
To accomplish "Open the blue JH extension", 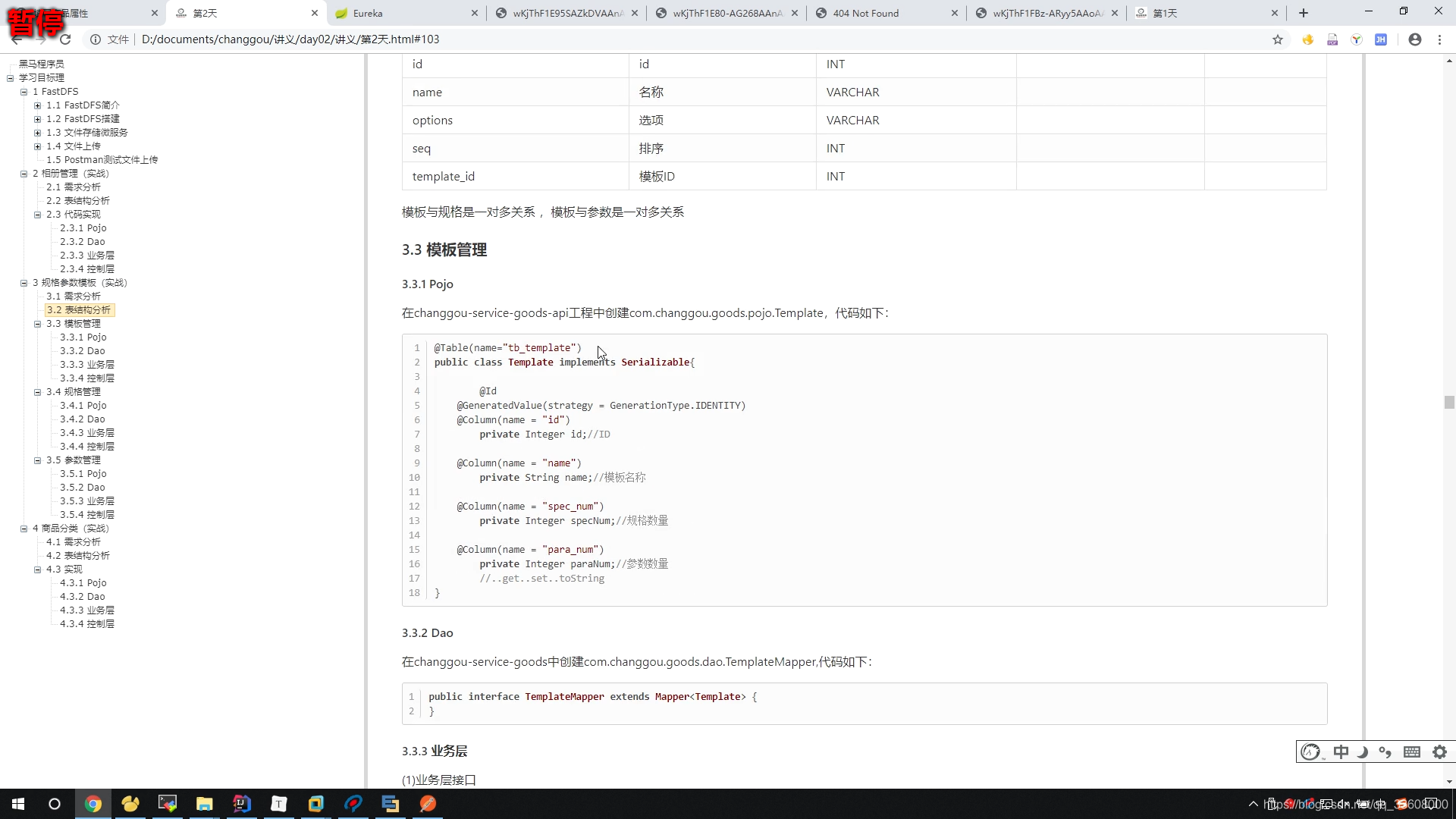I will point(1381,39).
